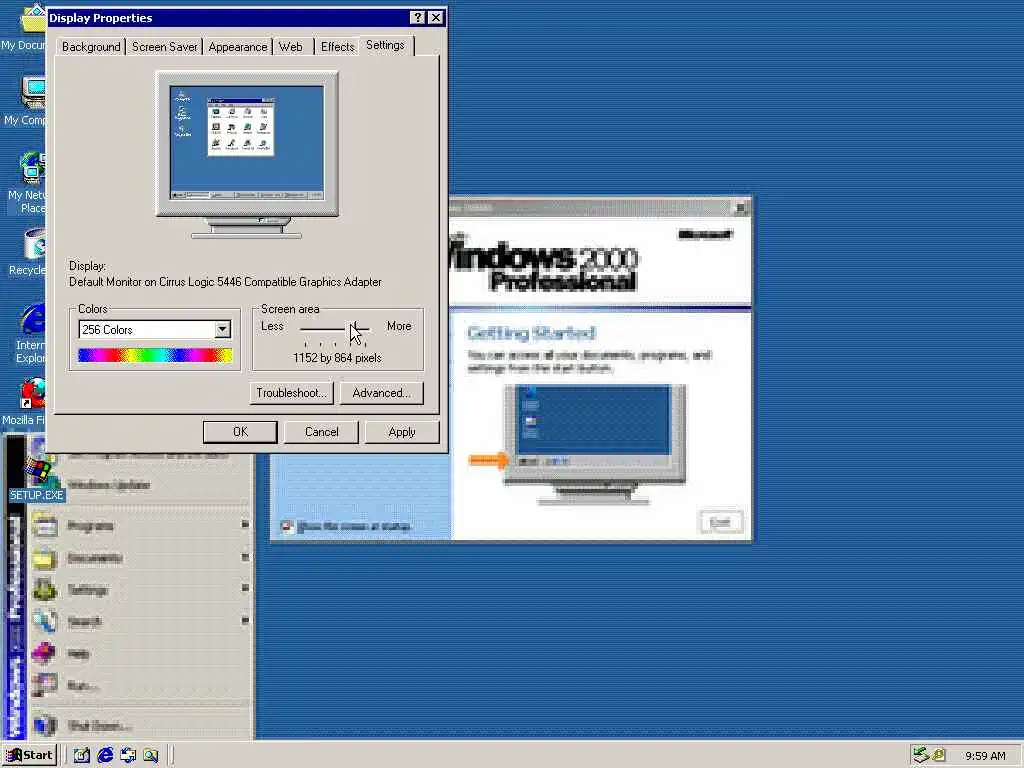Apply the display settings

pos(402,432)
